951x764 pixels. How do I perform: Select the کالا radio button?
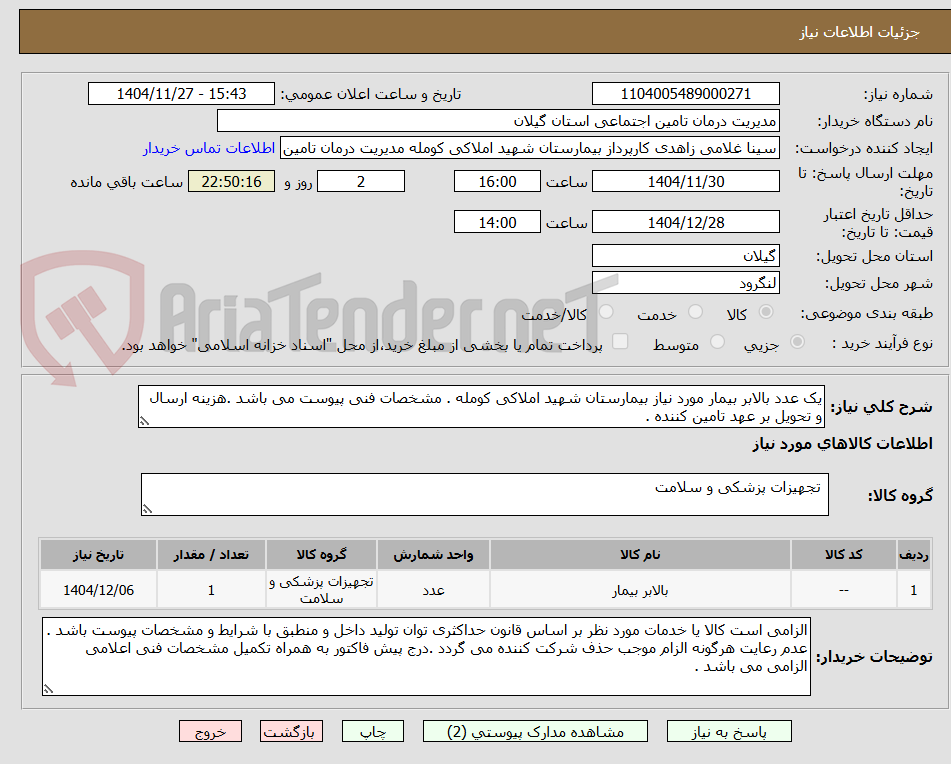(x=766, y=312)
